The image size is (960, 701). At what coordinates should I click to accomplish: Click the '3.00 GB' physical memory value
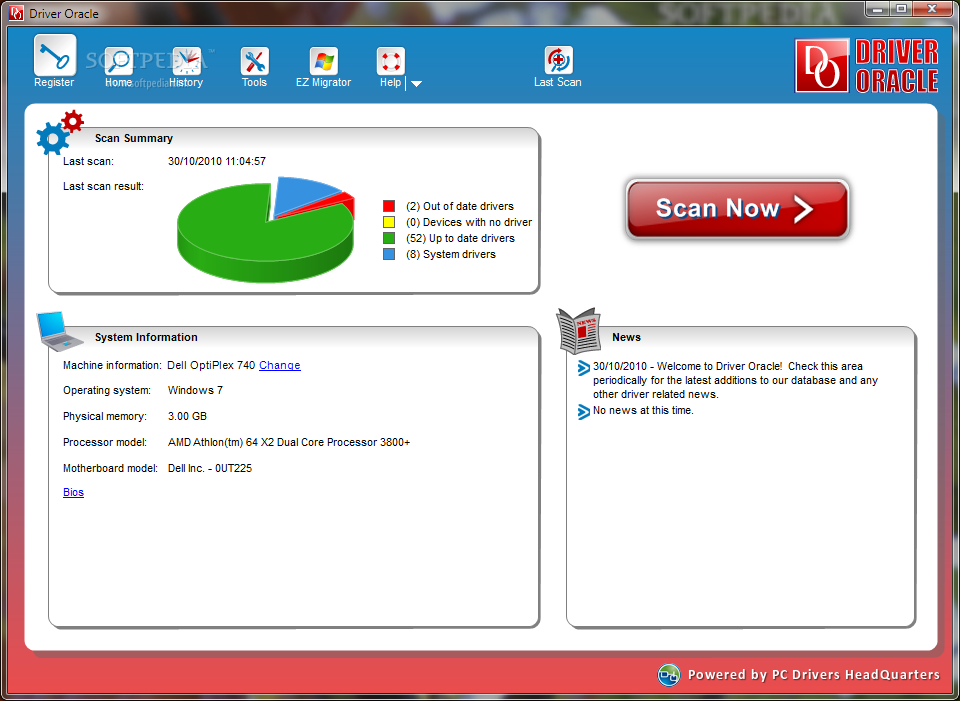tap(187, 416)
